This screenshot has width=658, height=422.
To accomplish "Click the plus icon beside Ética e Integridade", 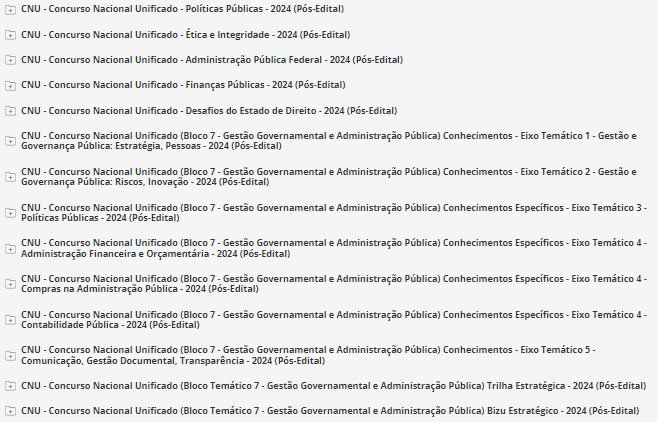I will coord(10,35).
